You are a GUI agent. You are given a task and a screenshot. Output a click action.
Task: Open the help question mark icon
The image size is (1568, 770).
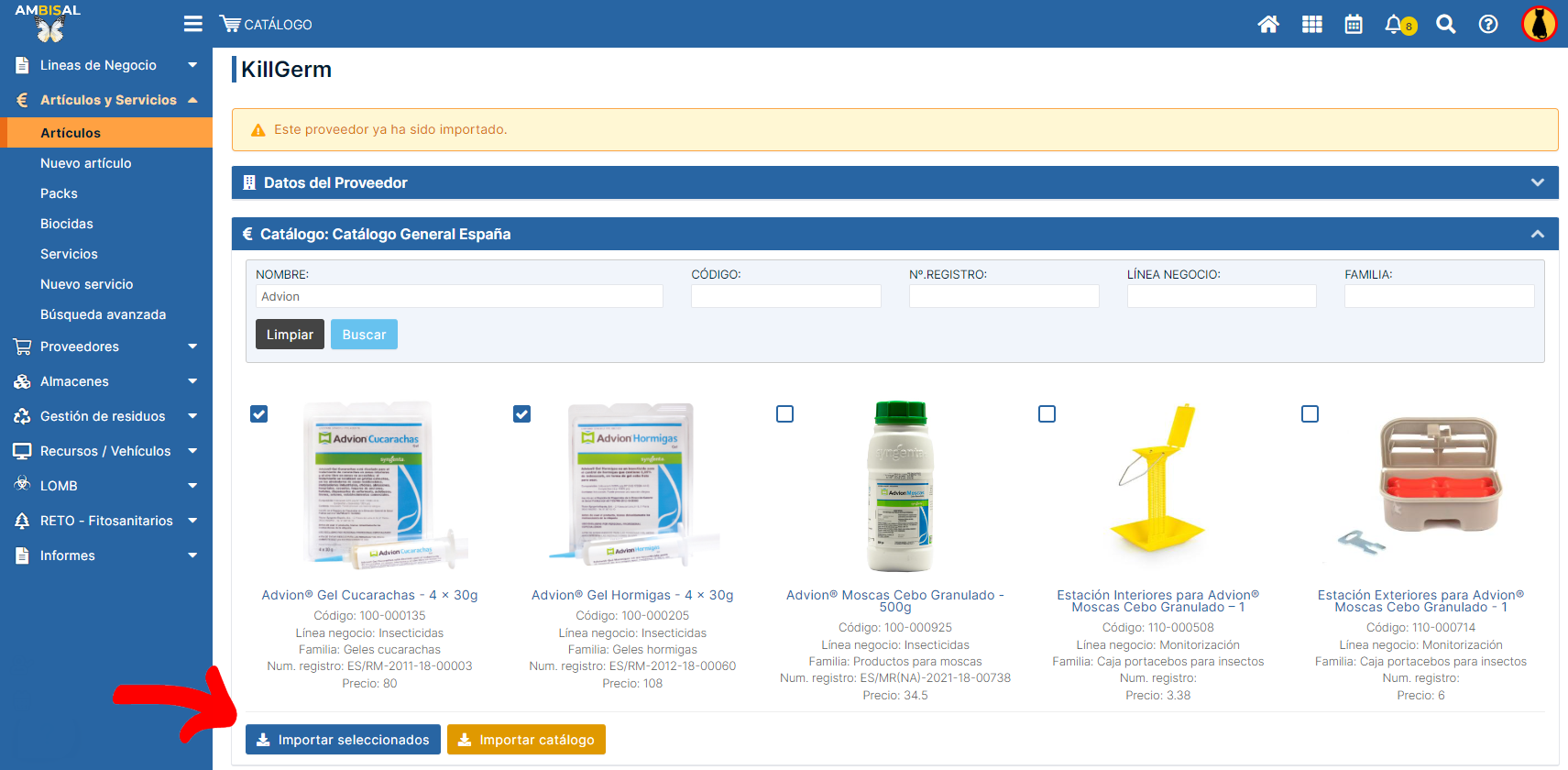[1488, 25]
